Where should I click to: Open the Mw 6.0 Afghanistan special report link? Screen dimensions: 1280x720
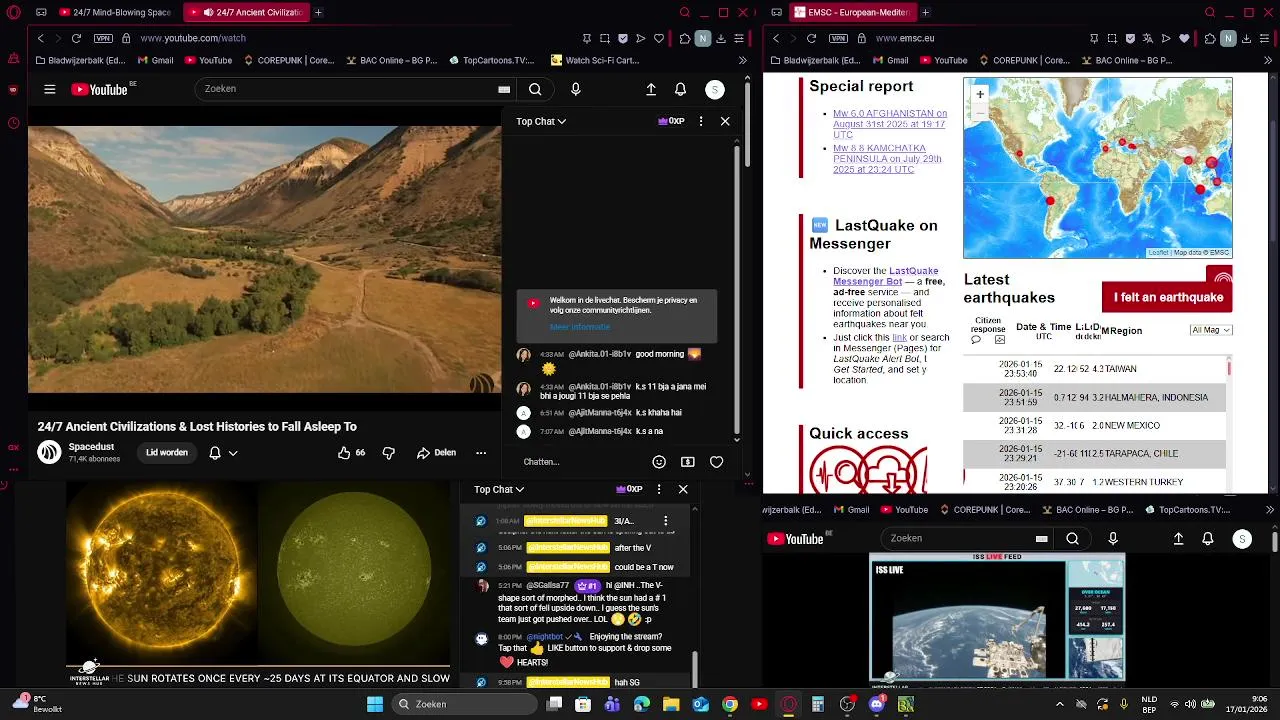(x=890, y=124)
